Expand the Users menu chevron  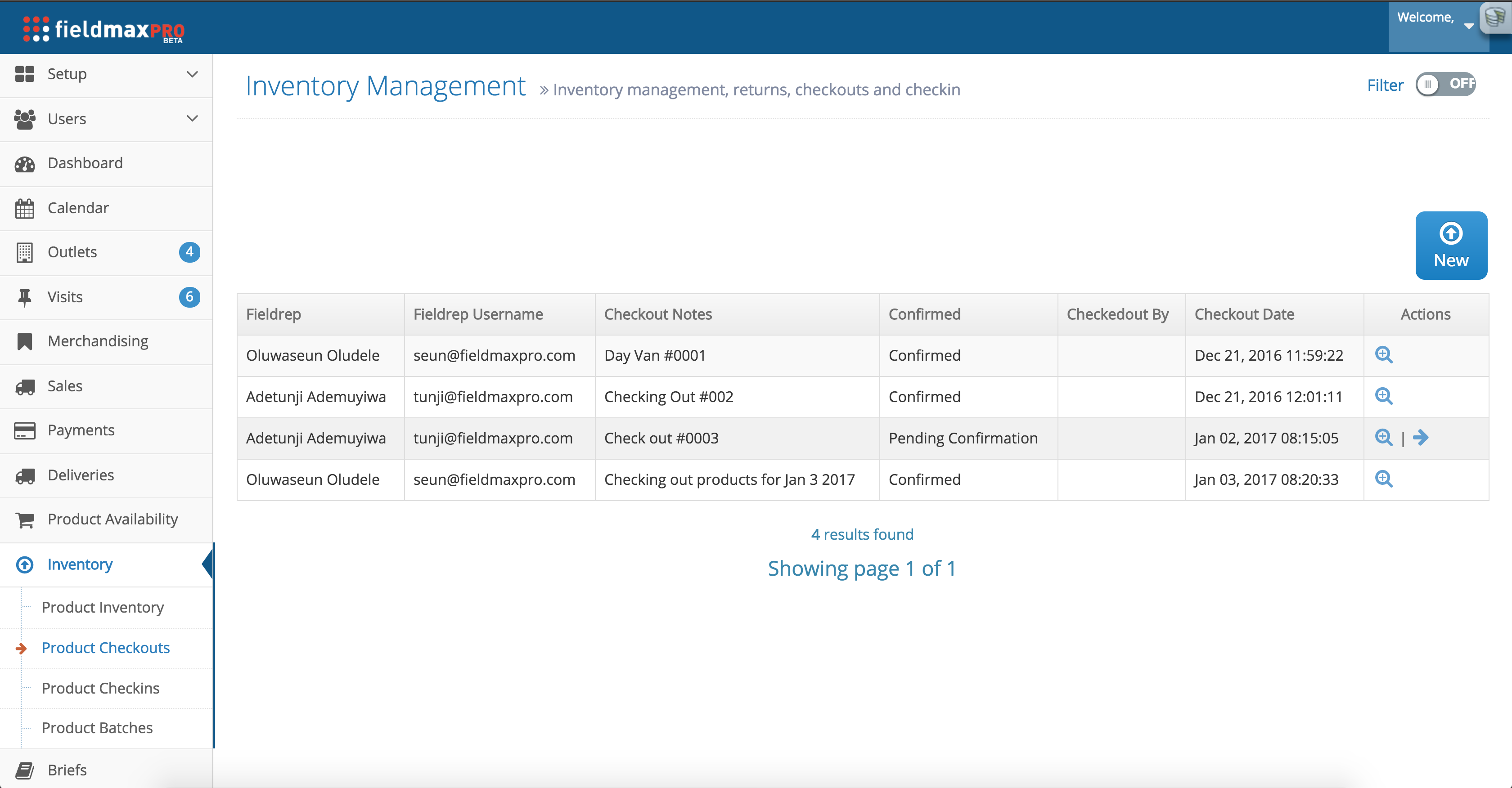(192, 119)
